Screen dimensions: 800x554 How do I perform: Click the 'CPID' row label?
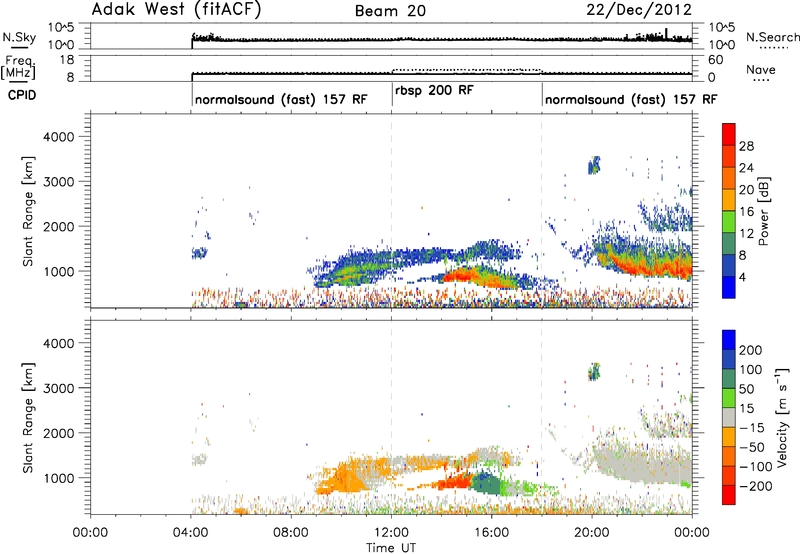(x=22, y=95)
